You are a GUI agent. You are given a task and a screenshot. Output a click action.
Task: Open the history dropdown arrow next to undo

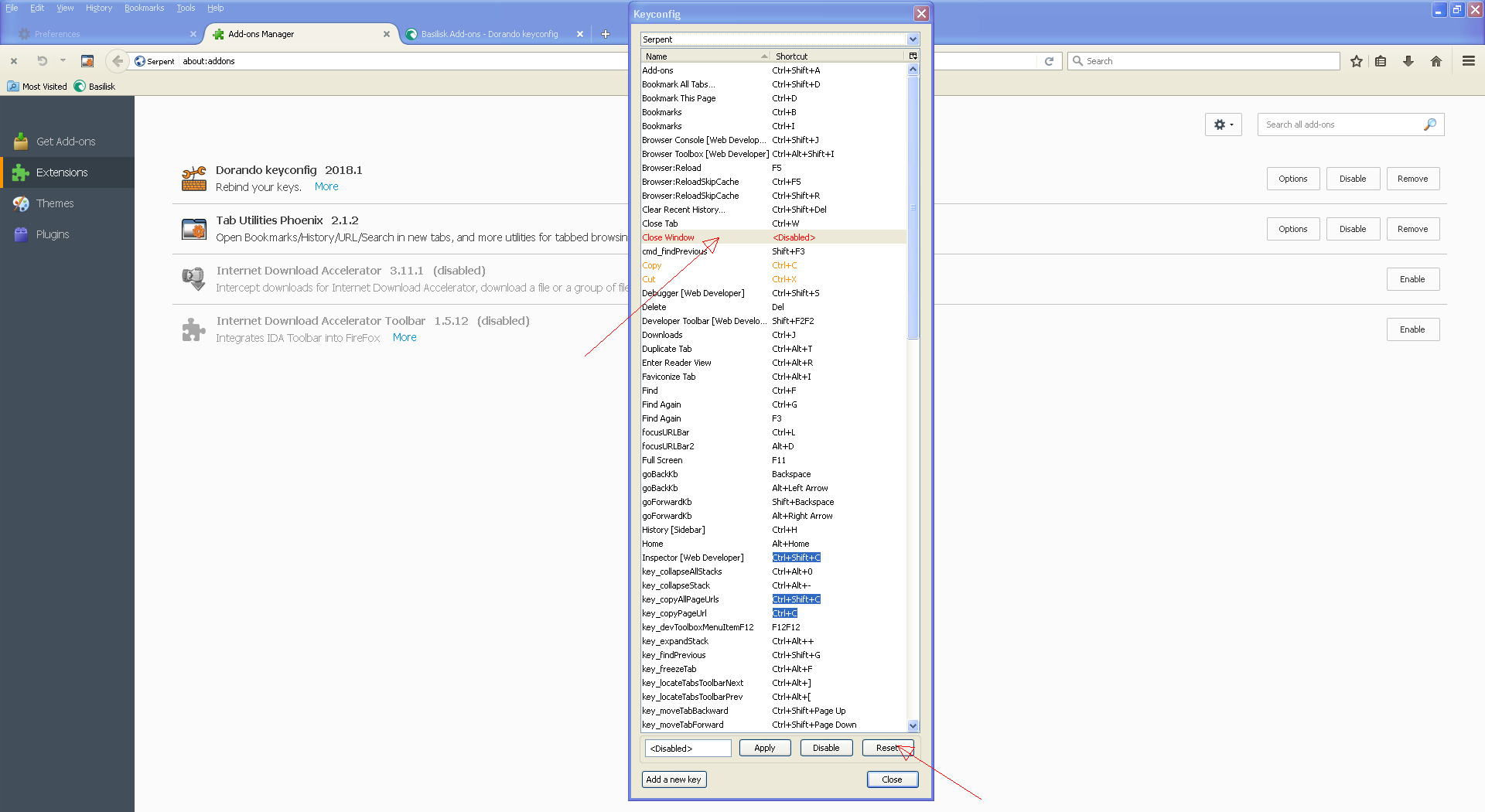point(63,61)
